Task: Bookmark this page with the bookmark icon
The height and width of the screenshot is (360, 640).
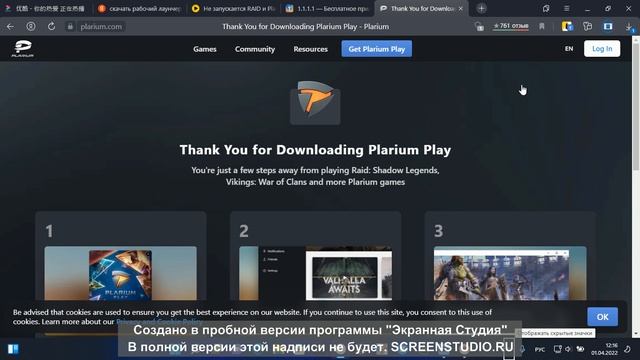Action: 542,27
